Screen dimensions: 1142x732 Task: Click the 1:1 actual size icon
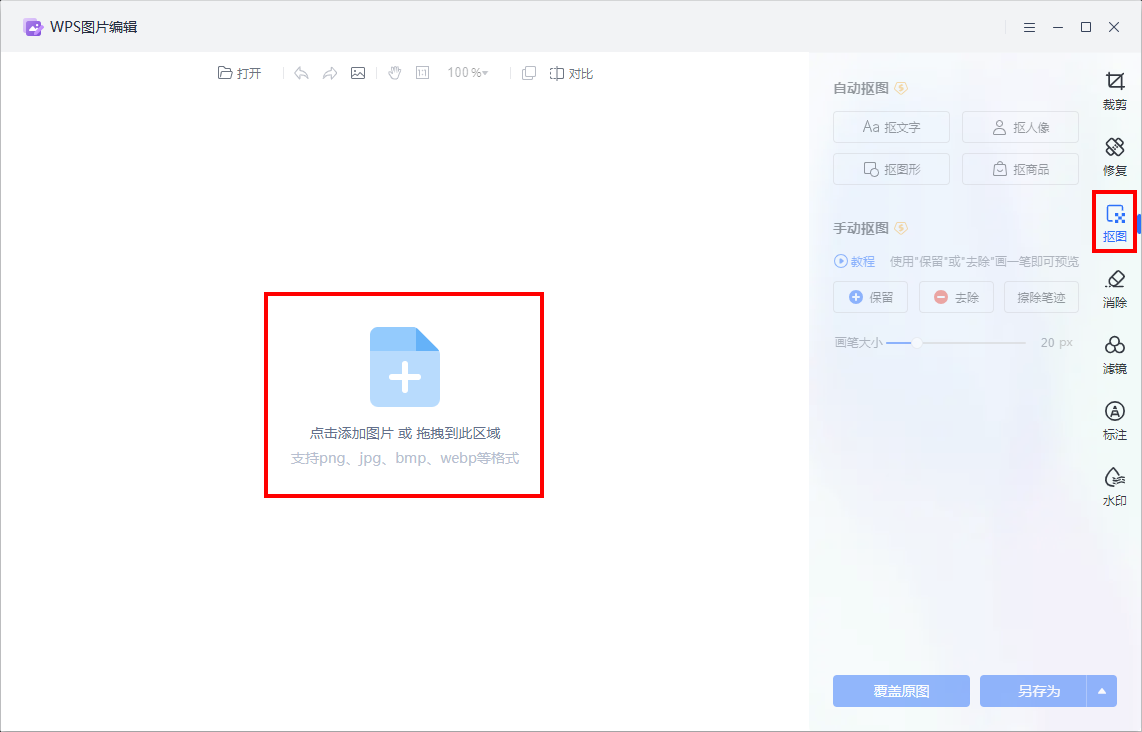coord(422,73)
